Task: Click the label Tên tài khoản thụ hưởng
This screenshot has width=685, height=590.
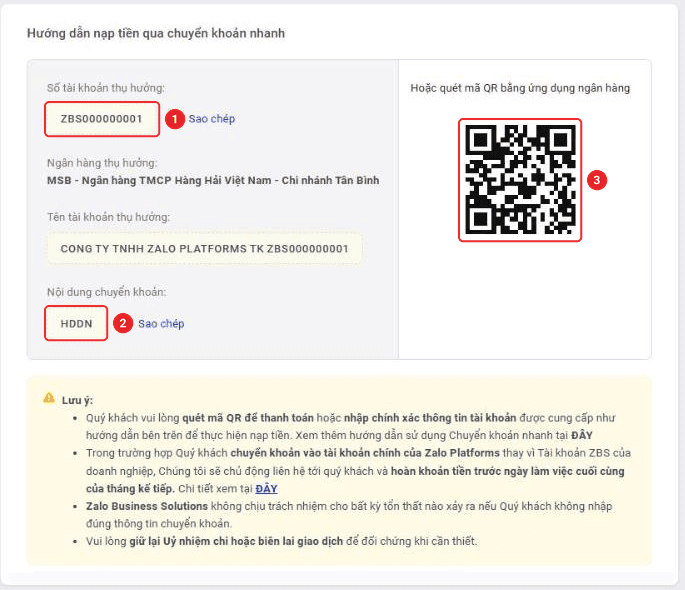Action: (108, 217)
